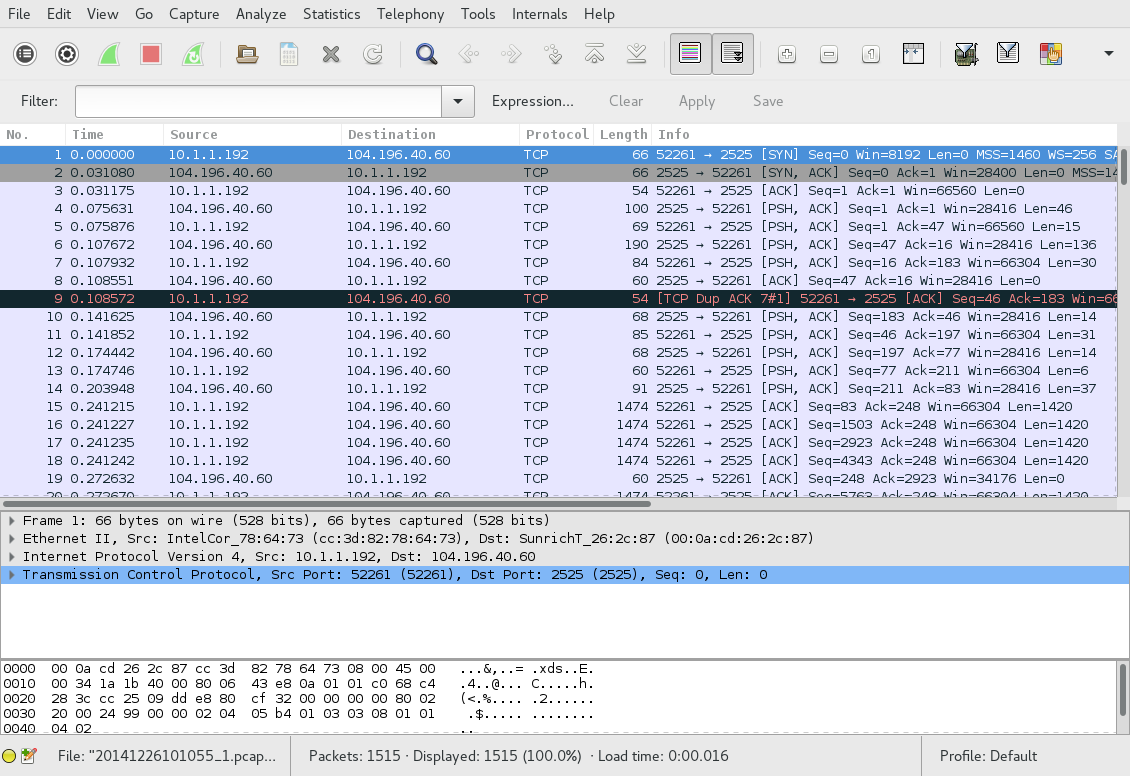Click the Apply filter button
The image size is (1130, 776).
click(697, 102)
